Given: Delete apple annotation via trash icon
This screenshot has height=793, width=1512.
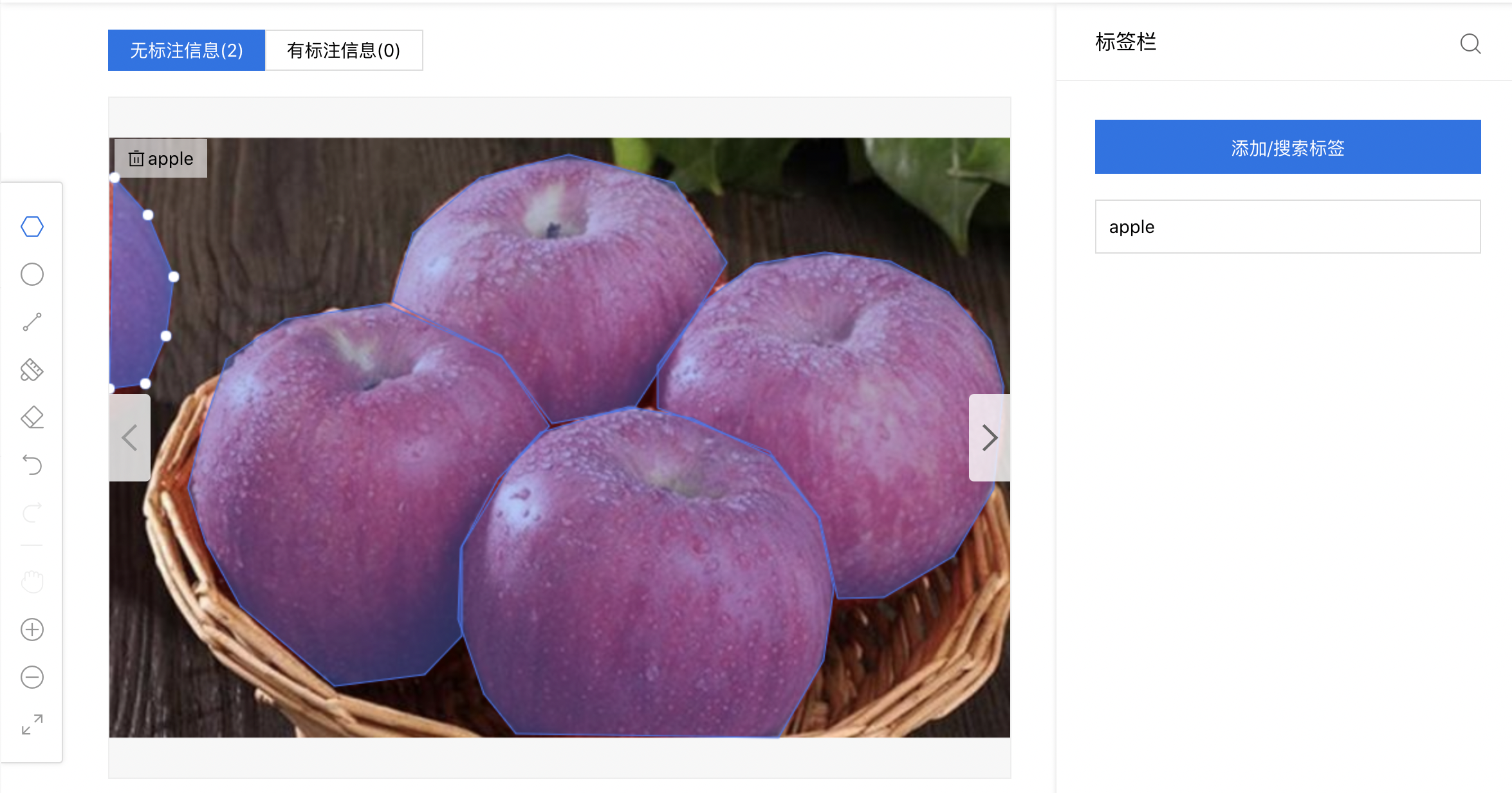Looking at the screenshot, I should click(136, 158).
